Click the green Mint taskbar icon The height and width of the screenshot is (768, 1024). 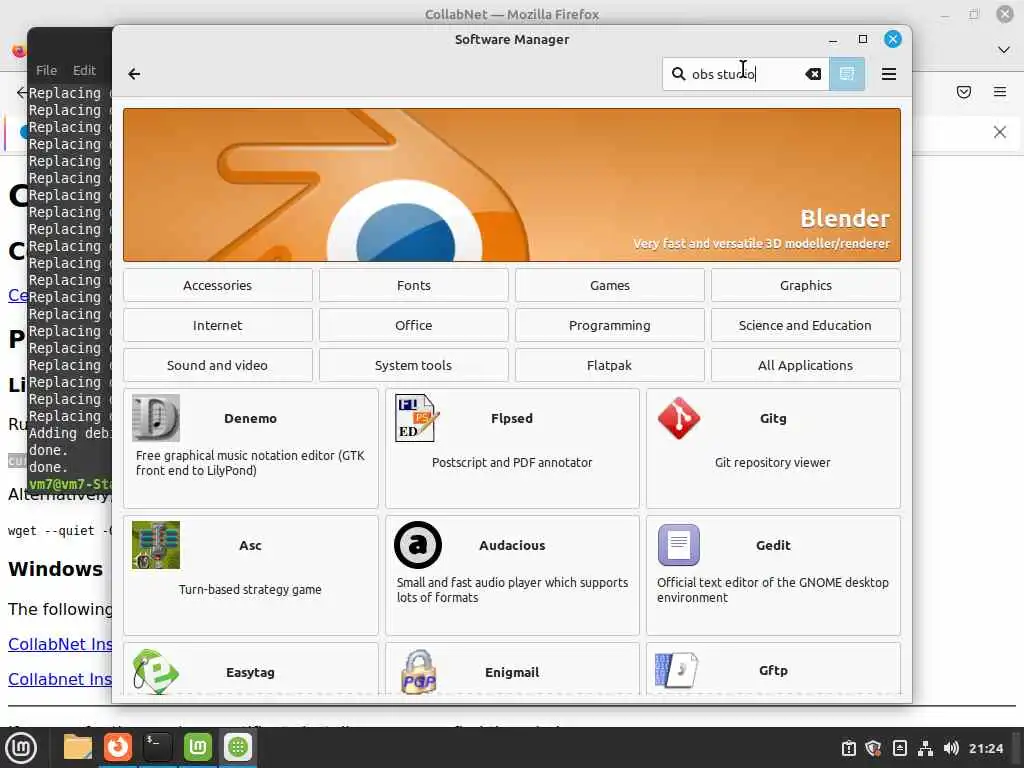(197, 747)
